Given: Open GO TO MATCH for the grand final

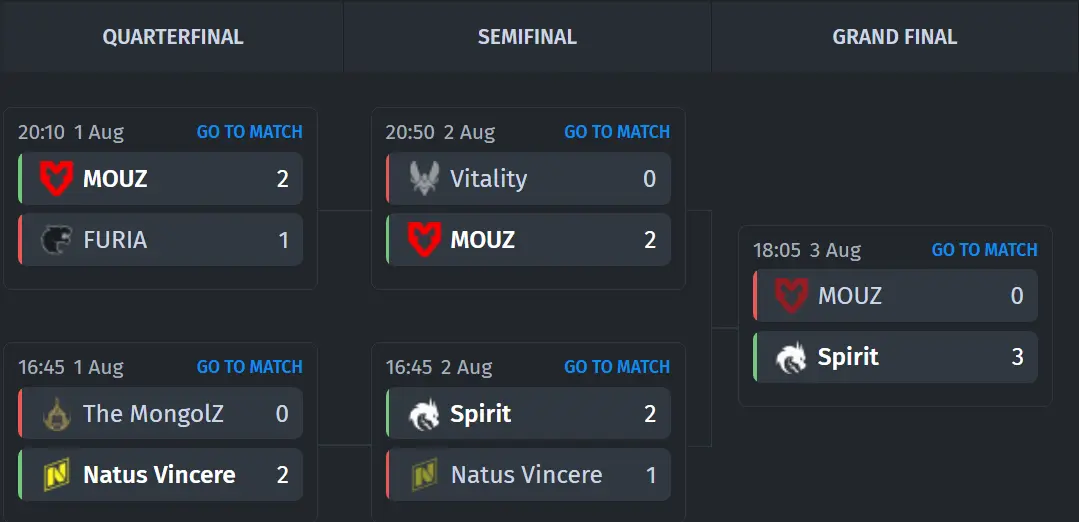Looking at the screenshot, I should [985, 250].
